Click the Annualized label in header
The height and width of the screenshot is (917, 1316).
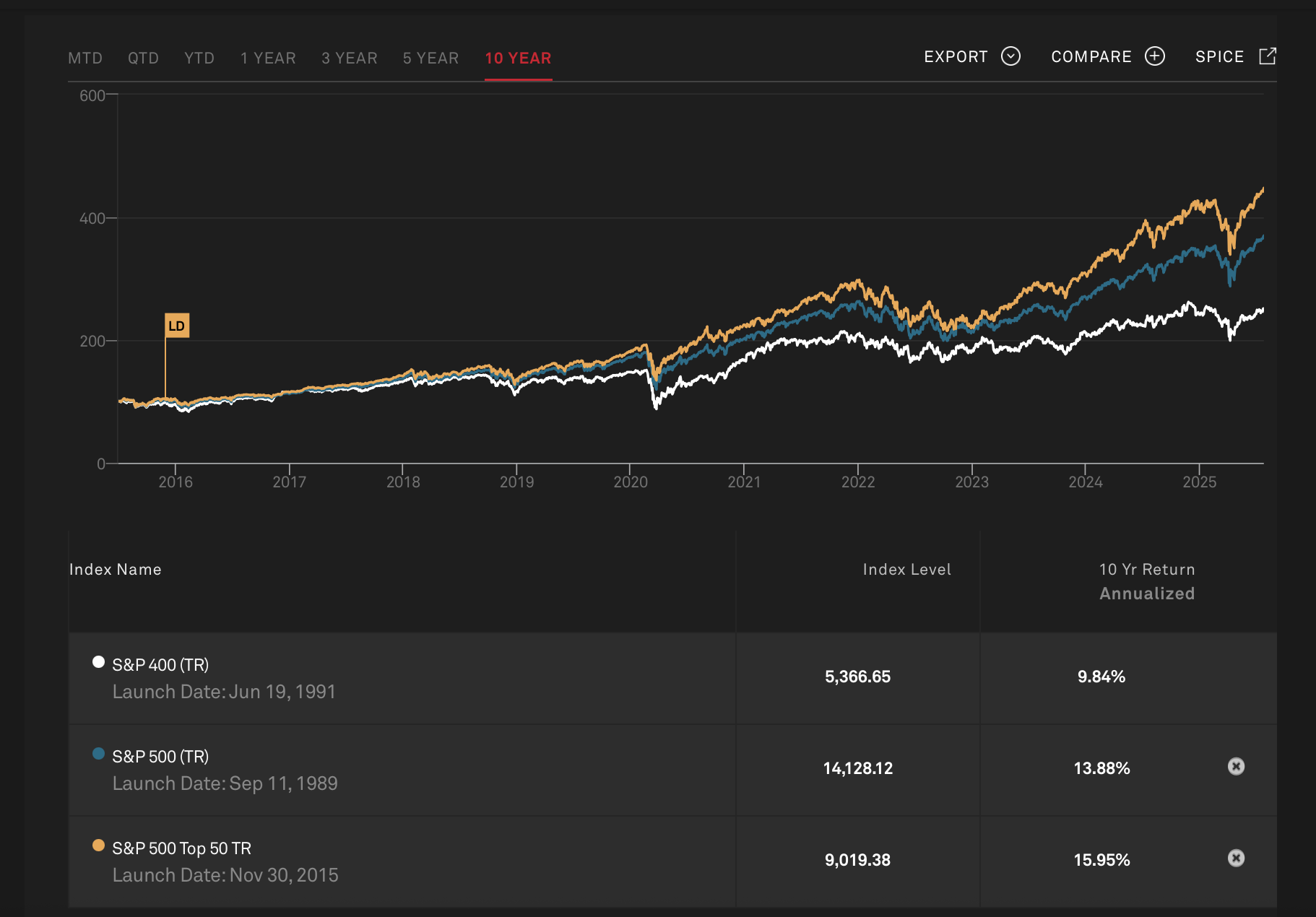[1147, 594]
